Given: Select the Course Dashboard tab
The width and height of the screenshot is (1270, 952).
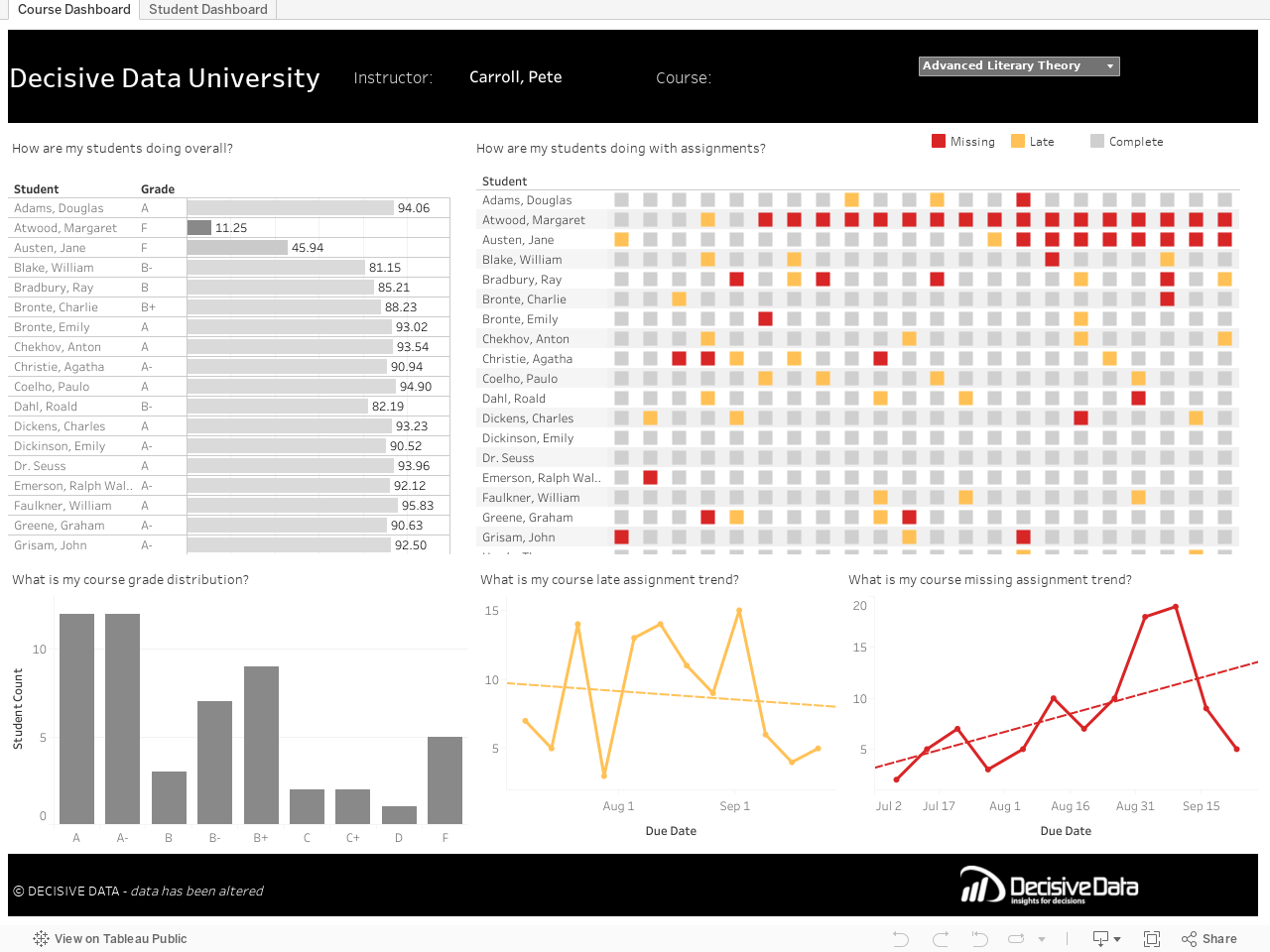Looking at the screenshot, I should tap(74, 9).
